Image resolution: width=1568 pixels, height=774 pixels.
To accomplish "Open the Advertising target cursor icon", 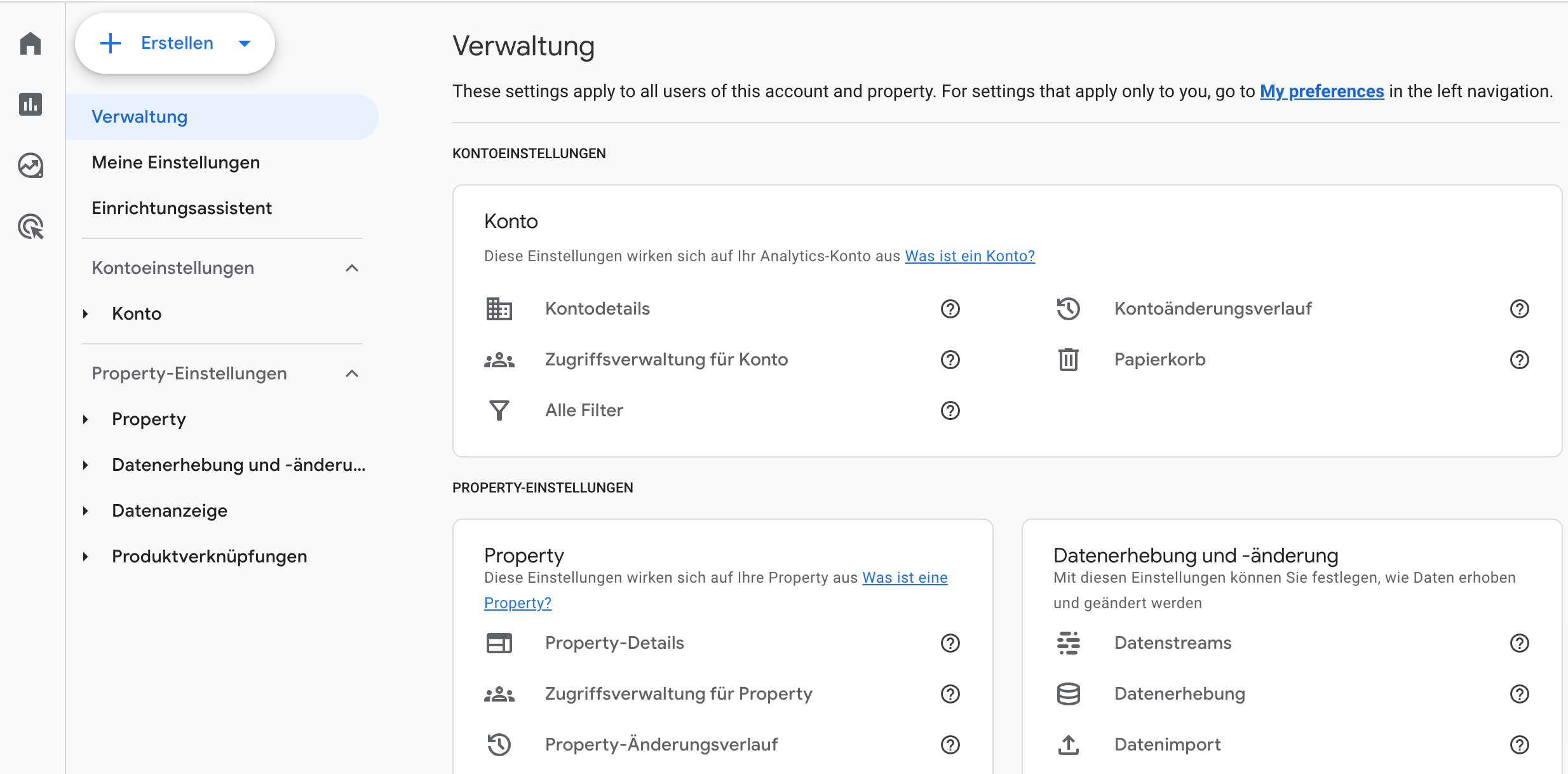I will pos(30,226).
